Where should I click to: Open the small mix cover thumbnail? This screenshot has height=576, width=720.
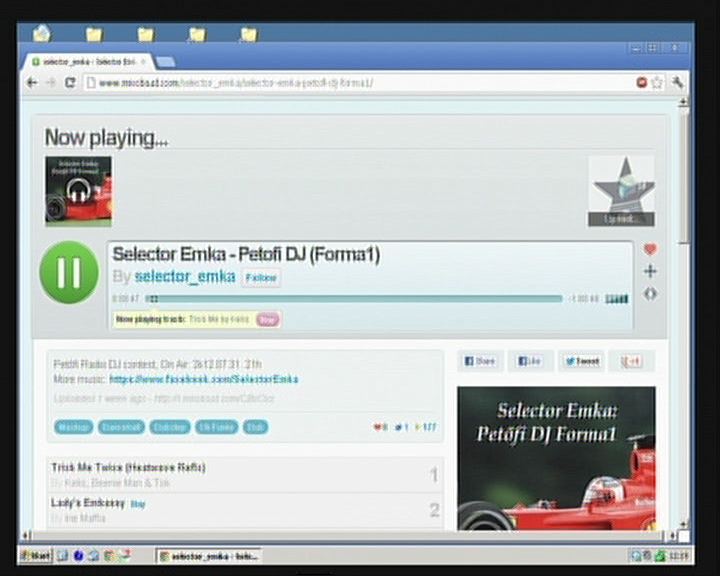pyautogui.click(x=78, y=191)
